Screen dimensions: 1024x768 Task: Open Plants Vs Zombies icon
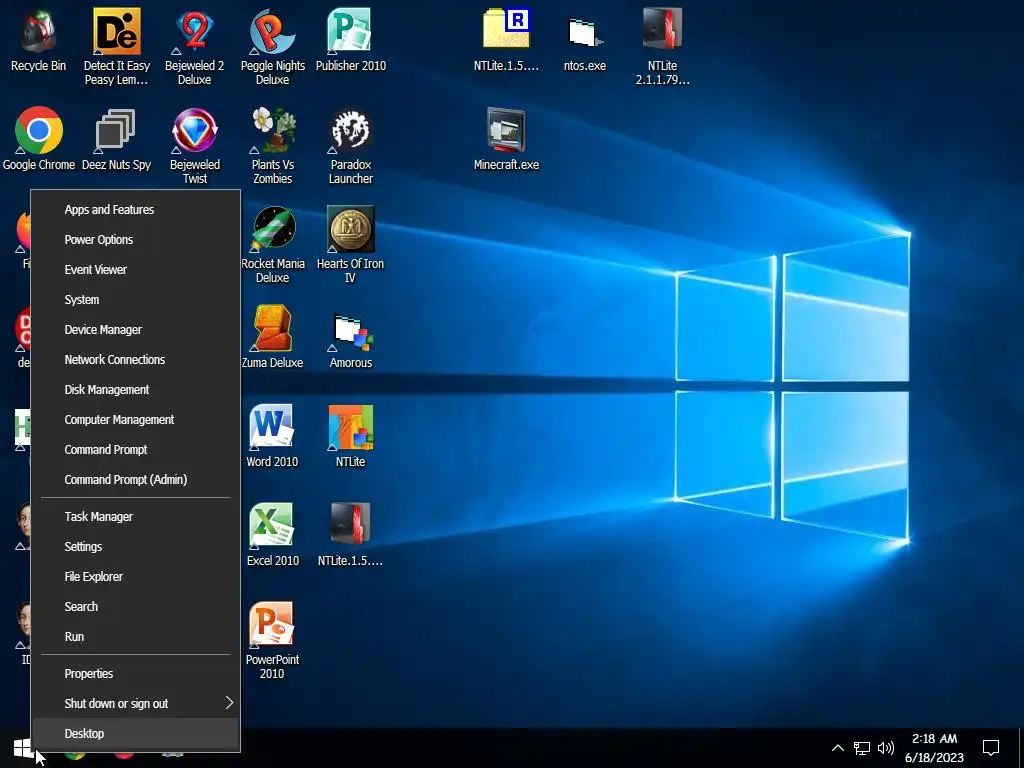[272, 145]
